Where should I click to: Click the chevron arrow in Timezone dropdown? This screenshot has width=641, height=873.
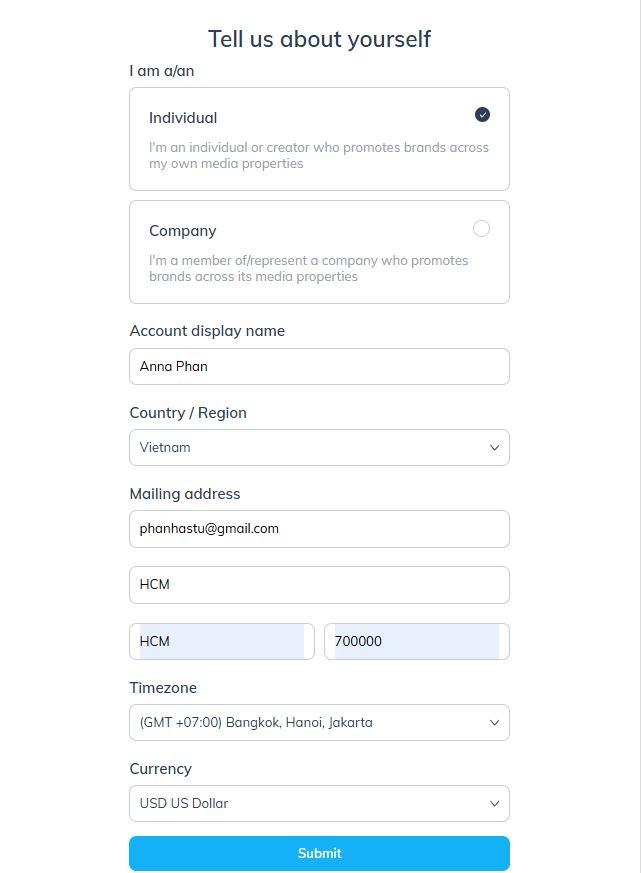click(494, 723)
